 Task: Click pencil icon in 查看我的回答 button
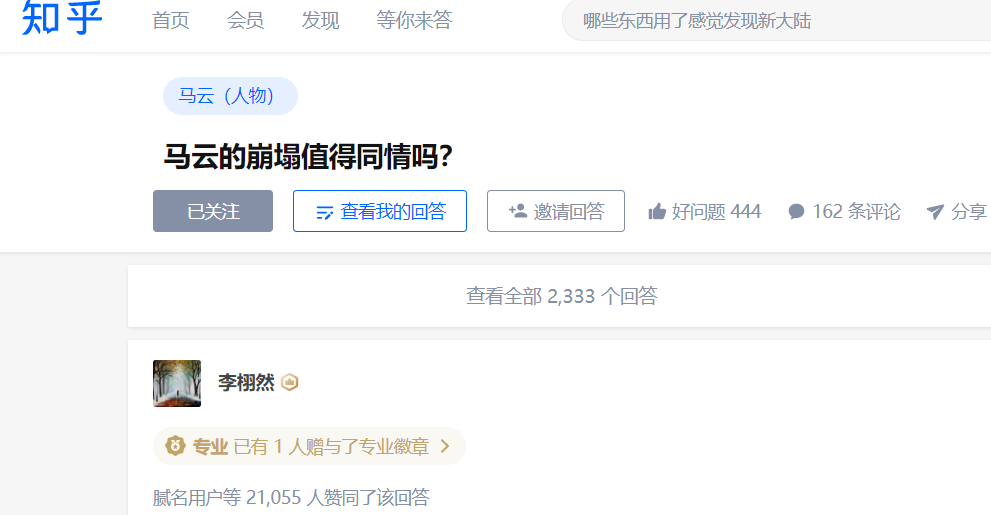(x=324, y=212)
